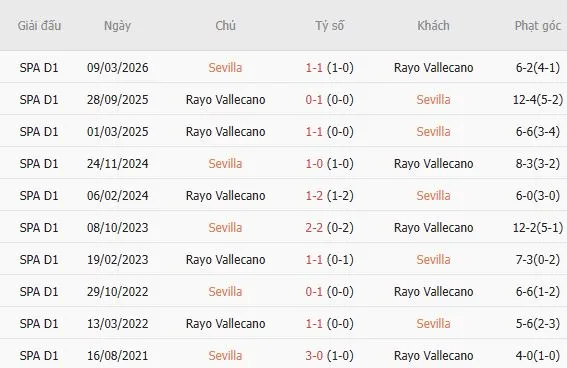
Task: Click the Phạt góc column header
Action: click(x=538, y=26)
